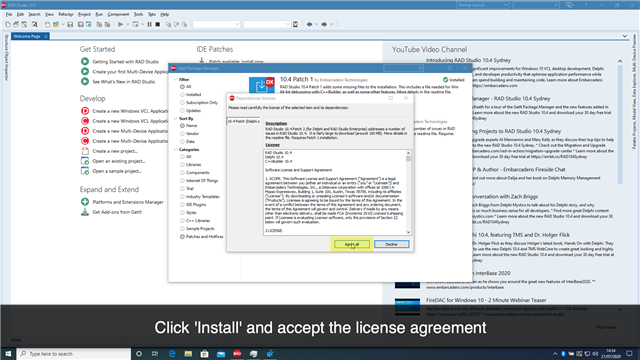Click the green Run toolbar icon
The image size is (640, 360).
[x=120, y=24]
